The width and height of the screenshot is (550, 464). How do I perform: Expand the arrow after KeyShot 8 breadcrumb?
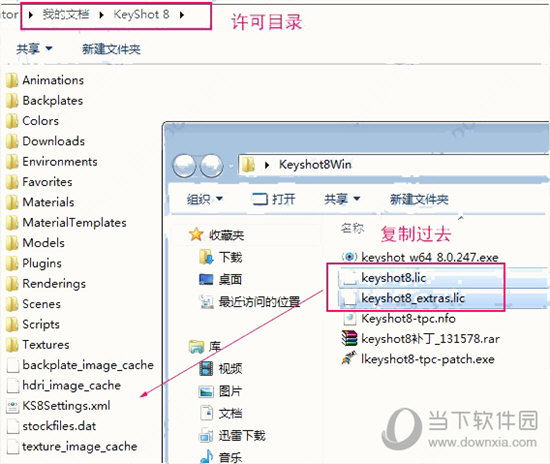182,15
